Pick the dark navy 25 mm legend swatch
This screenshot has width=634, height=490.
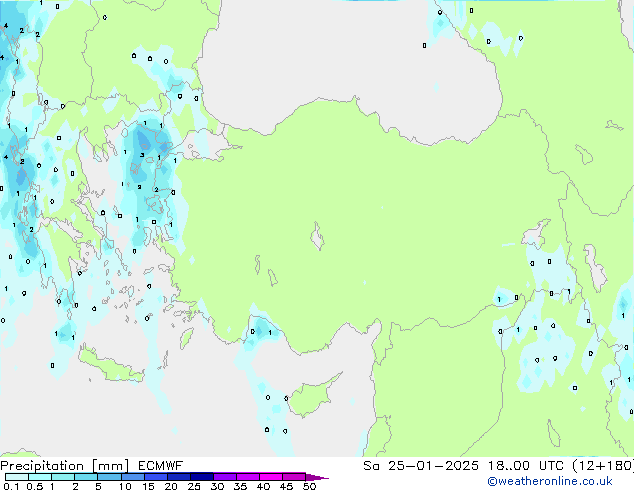click(201, 477)
